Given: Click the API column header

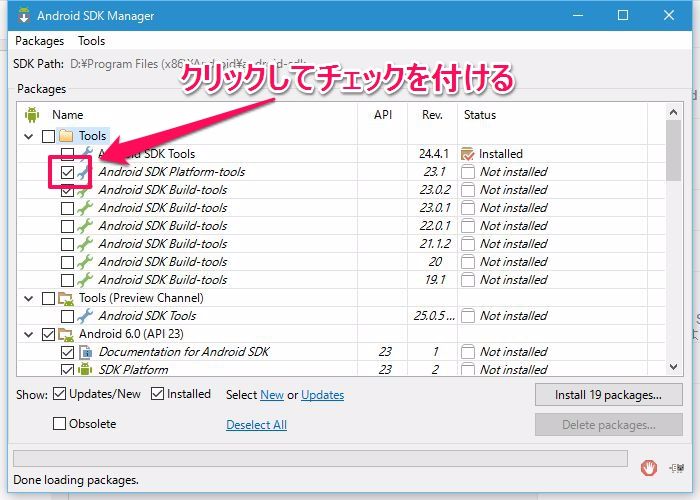Looking at the screenshot, I should [383, 115].
